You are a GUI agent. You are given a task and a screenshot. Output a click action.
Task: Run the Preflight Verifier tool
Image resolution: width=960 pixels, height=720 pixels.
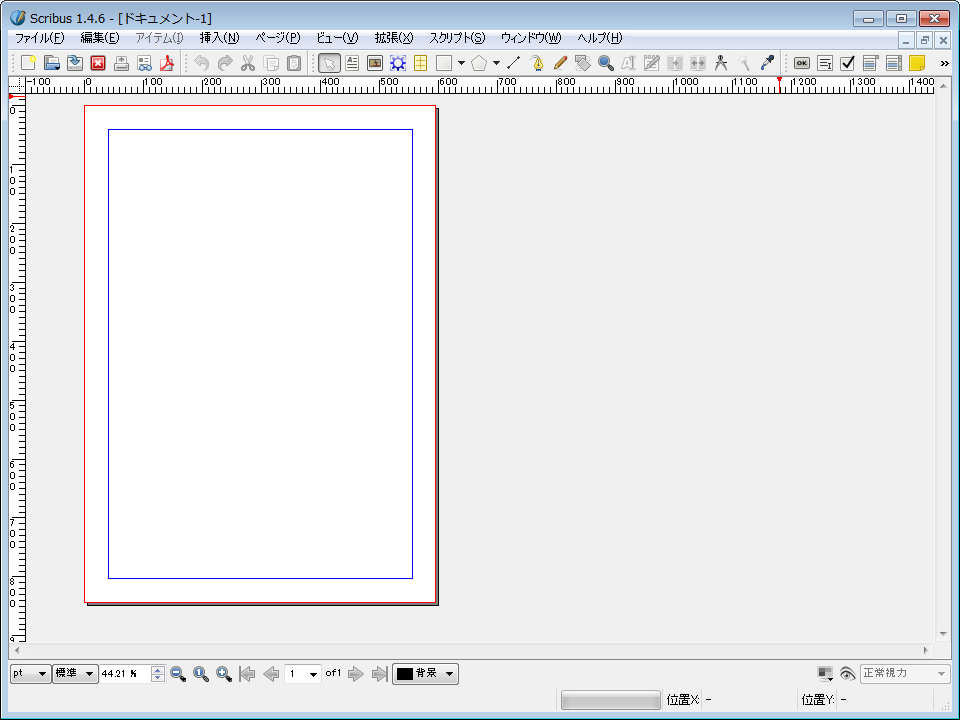(144, 63)
